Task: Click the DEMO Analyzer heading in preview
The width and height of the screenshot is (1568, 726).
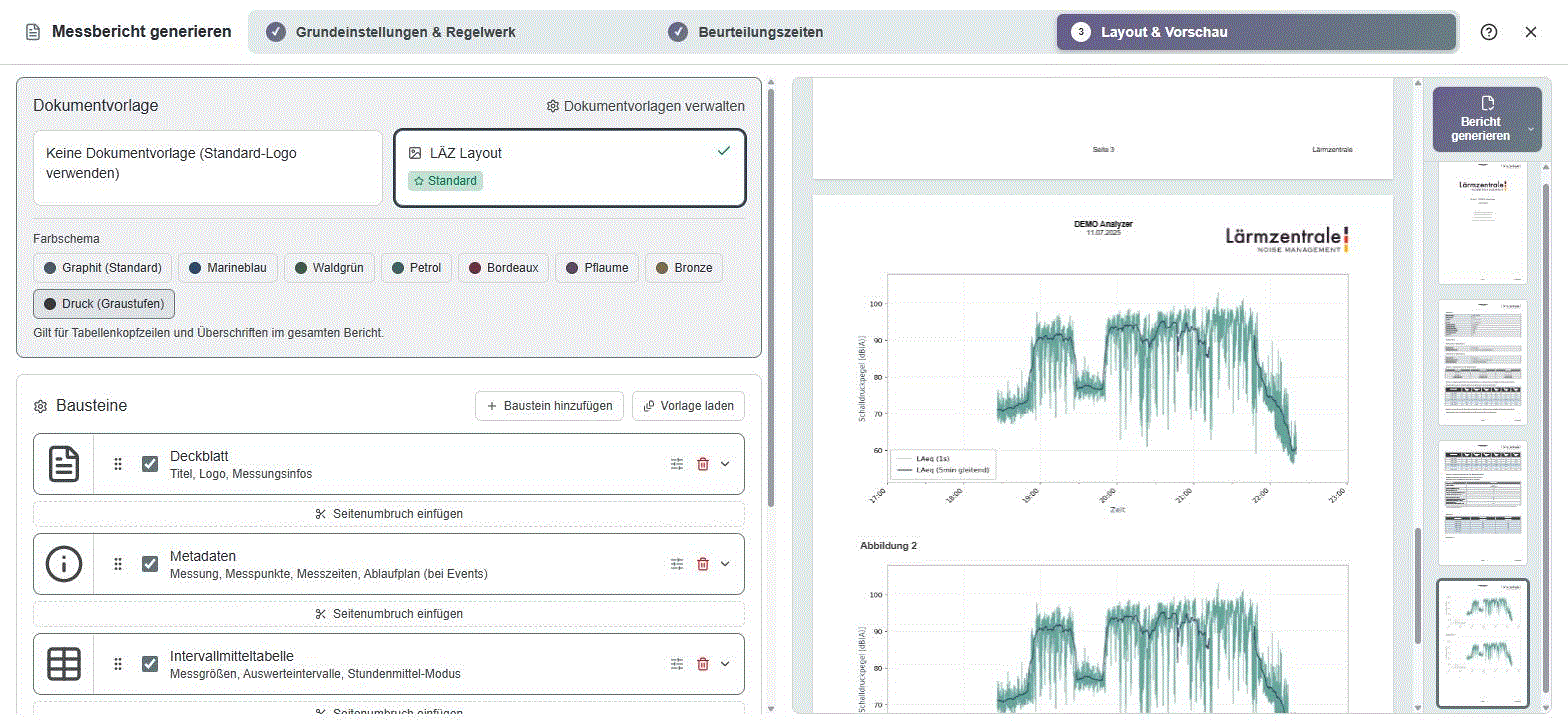Action: [1103, 224]
